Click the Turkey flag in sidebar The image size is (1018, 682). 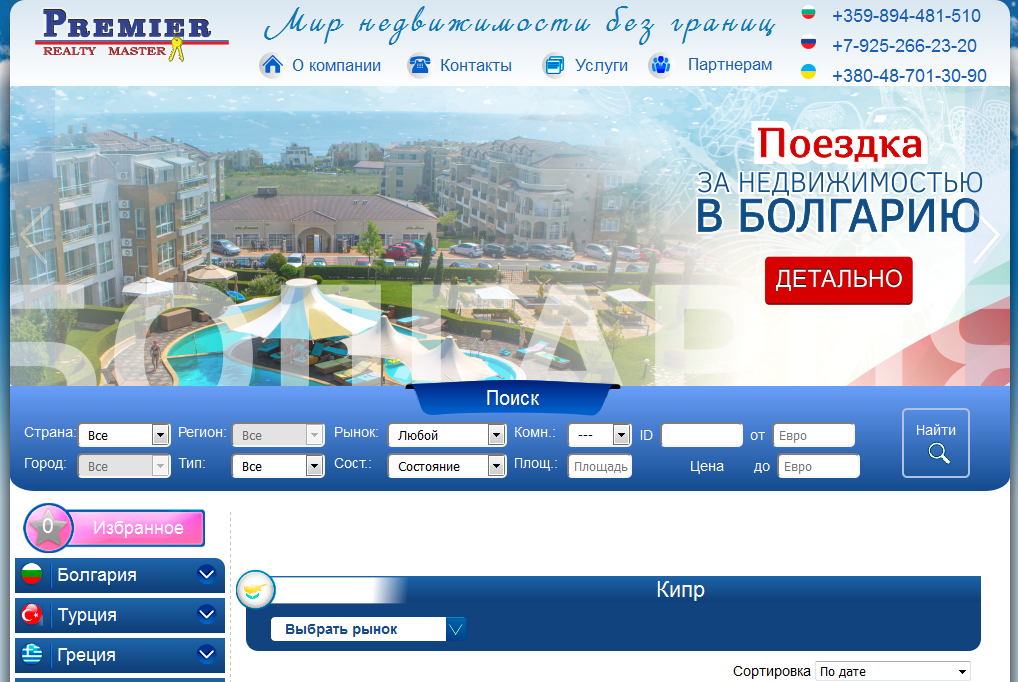[x=32, y=614]
